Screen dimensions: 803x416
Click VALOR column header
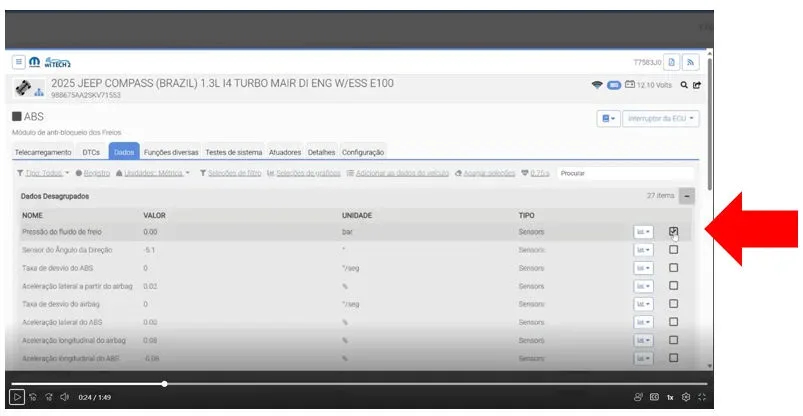(154, 215)
